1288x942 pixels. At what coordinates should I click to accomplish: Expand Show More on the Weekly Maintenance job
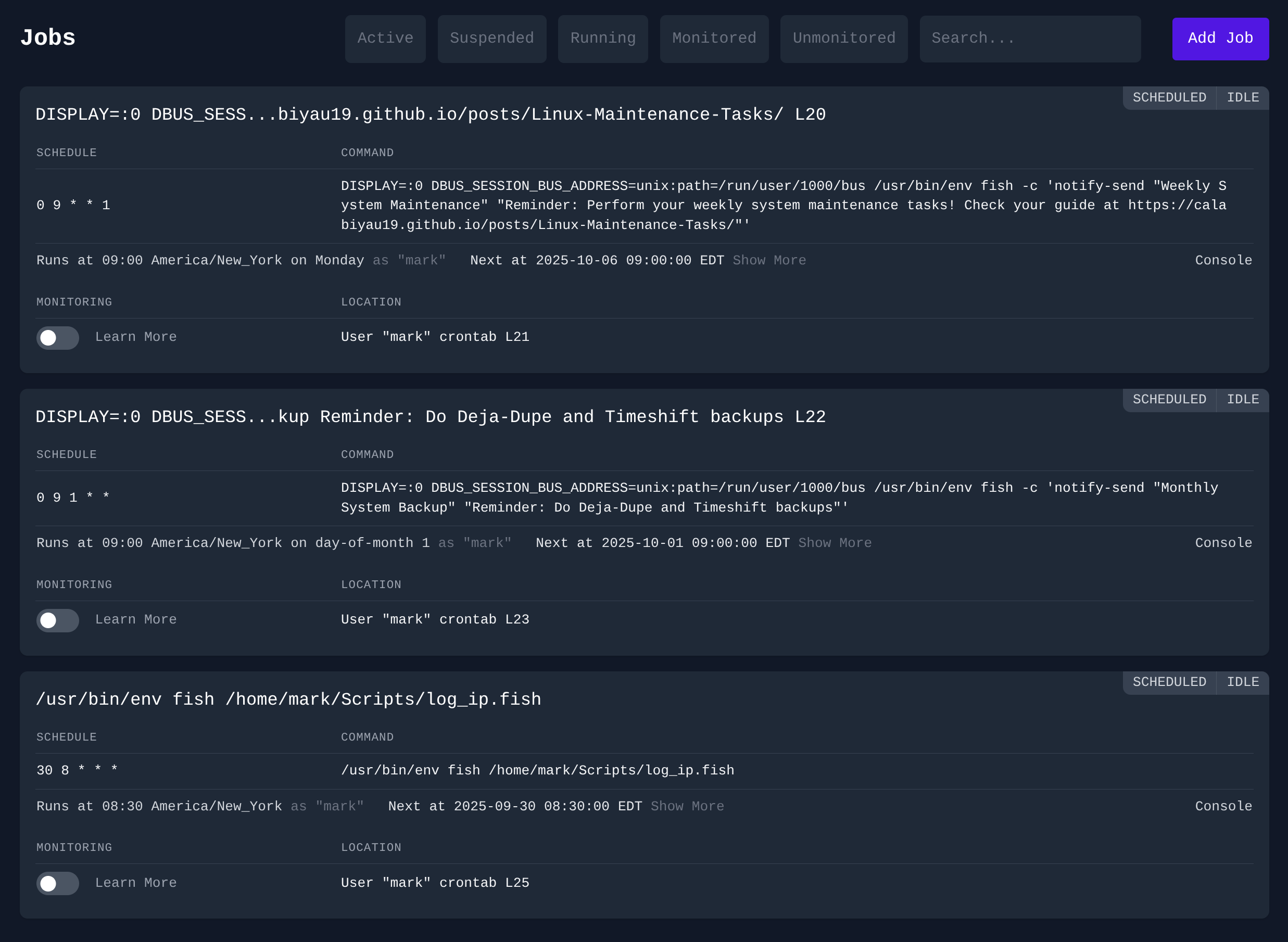pyautogui.click(x=769, y=260)
